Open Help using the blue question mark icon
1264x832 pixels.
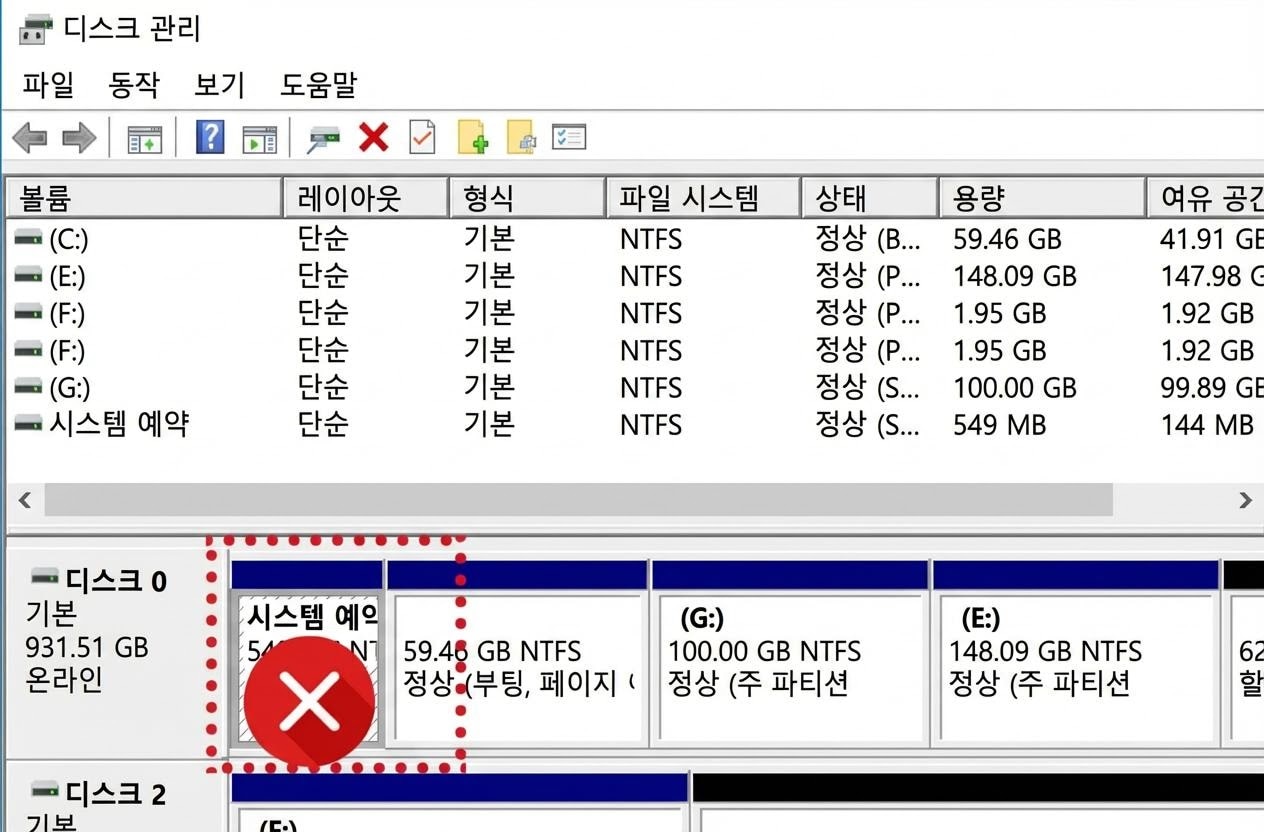pyautogui.click(x=209, y=137)
